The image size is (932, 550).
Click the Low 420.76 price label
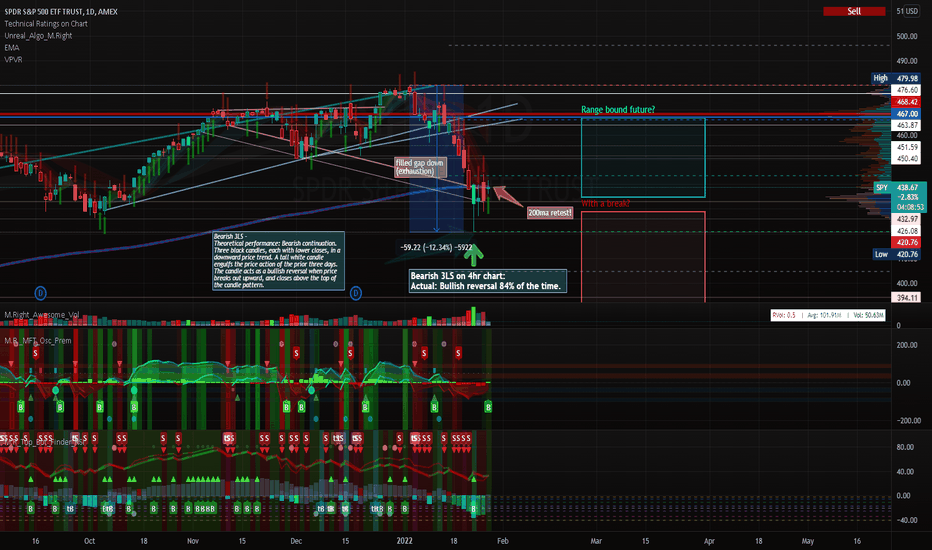(896, 254)
